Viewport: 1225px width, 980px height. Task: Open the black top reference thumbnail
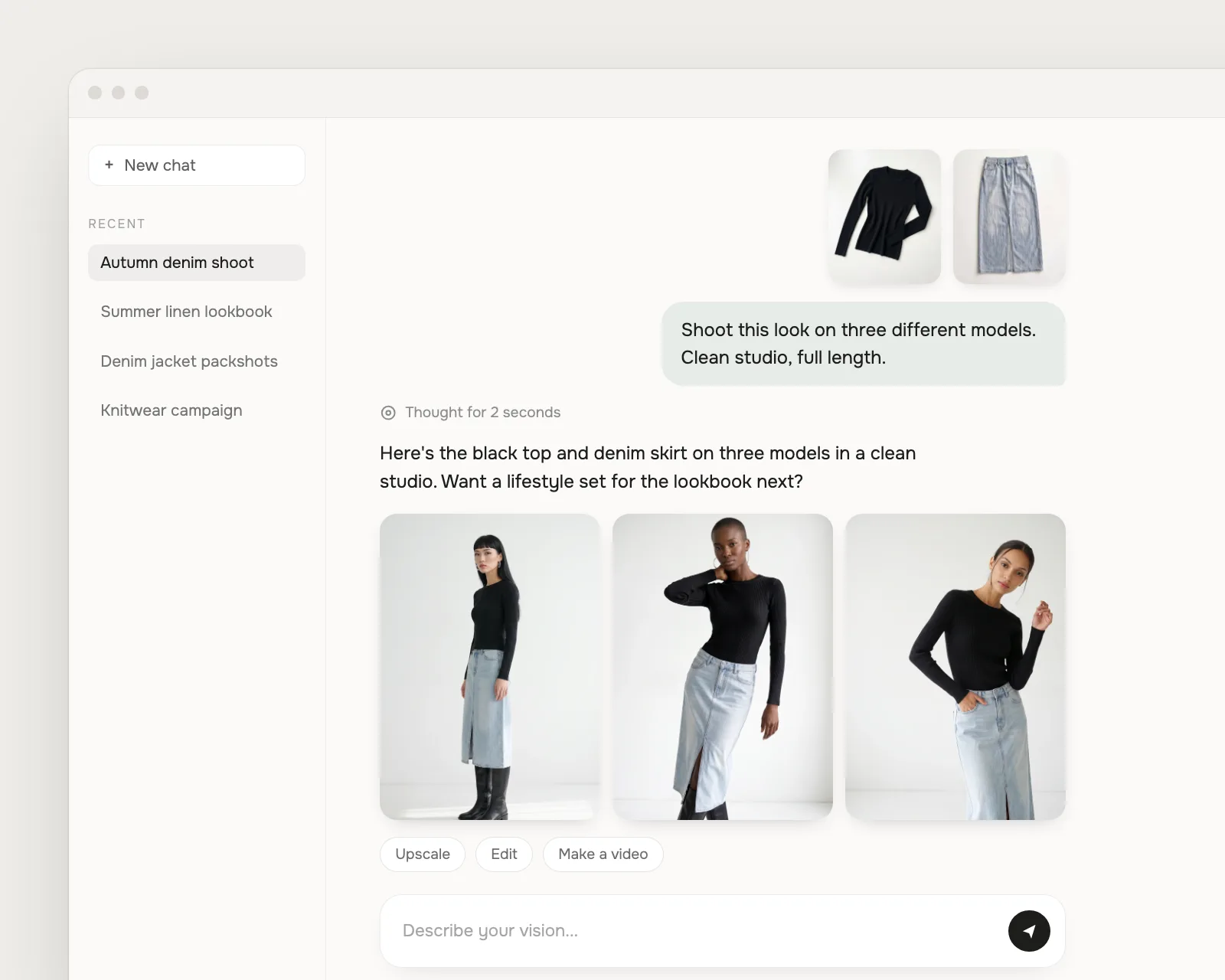point(884,217)
